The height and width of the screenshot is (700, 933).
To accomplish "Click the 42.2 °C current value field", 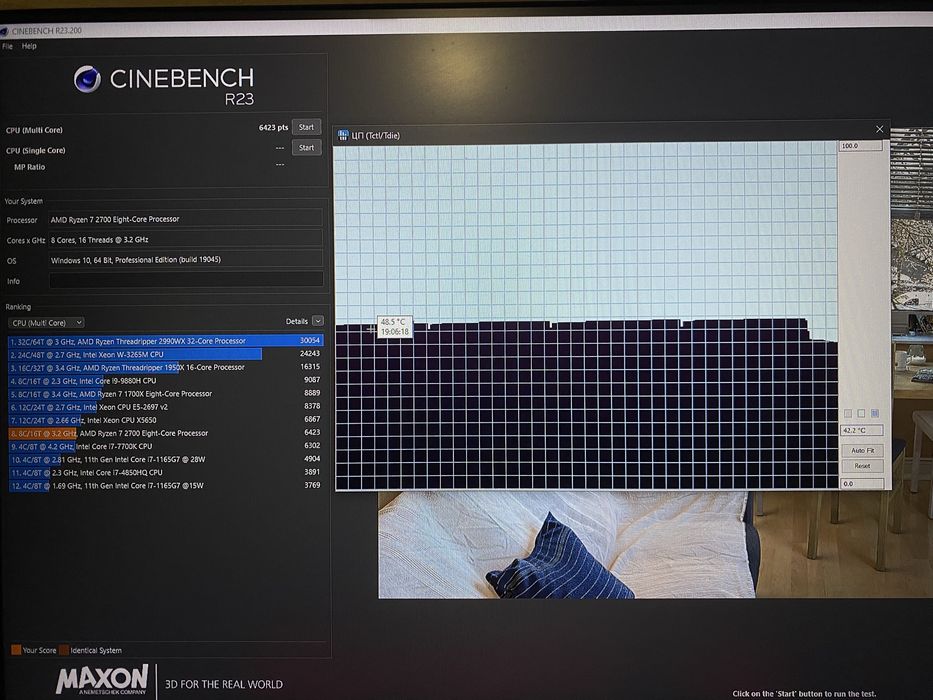I will coord(862,430).
